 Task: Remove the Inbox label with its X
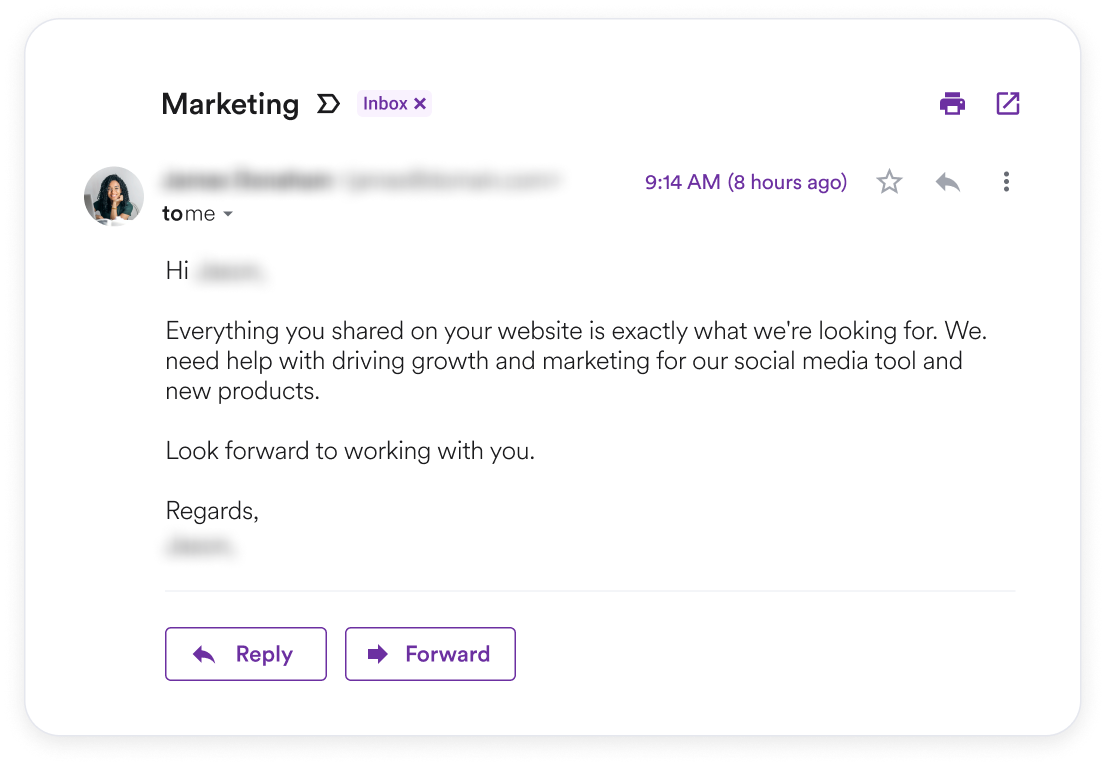click(x=421, y=104)
